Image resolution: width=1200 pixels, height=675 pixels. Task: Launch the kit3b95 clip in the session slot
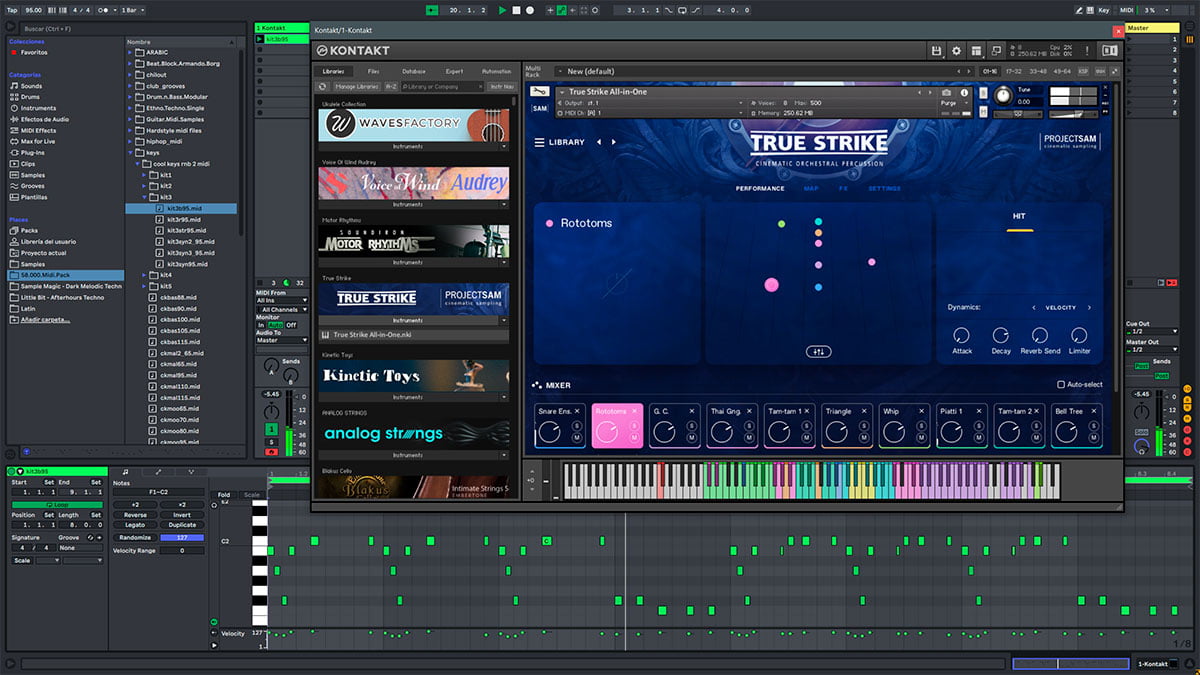260,40
